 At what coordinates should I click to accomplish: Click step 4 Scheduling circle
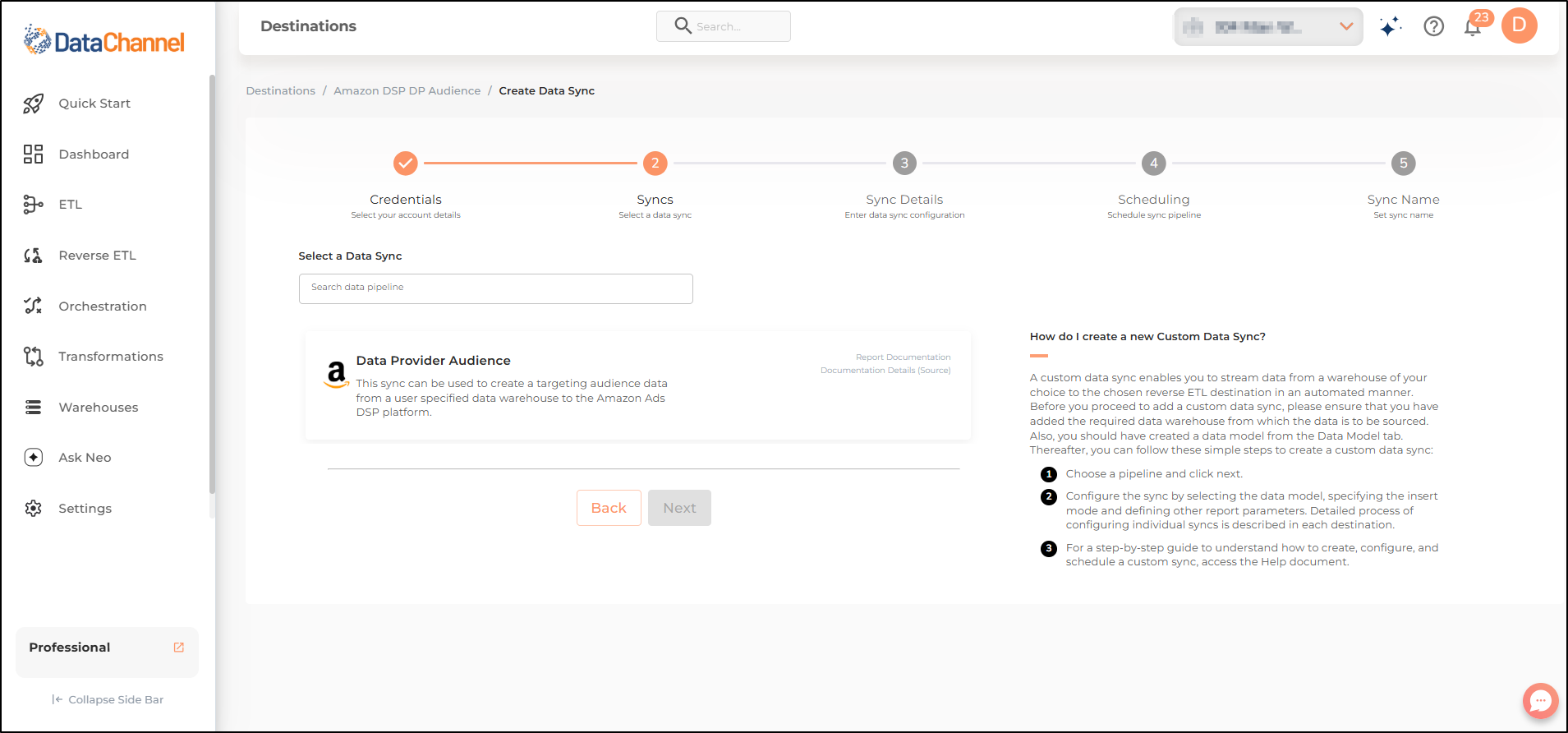pyautogui.click(x=1154, y=164)
